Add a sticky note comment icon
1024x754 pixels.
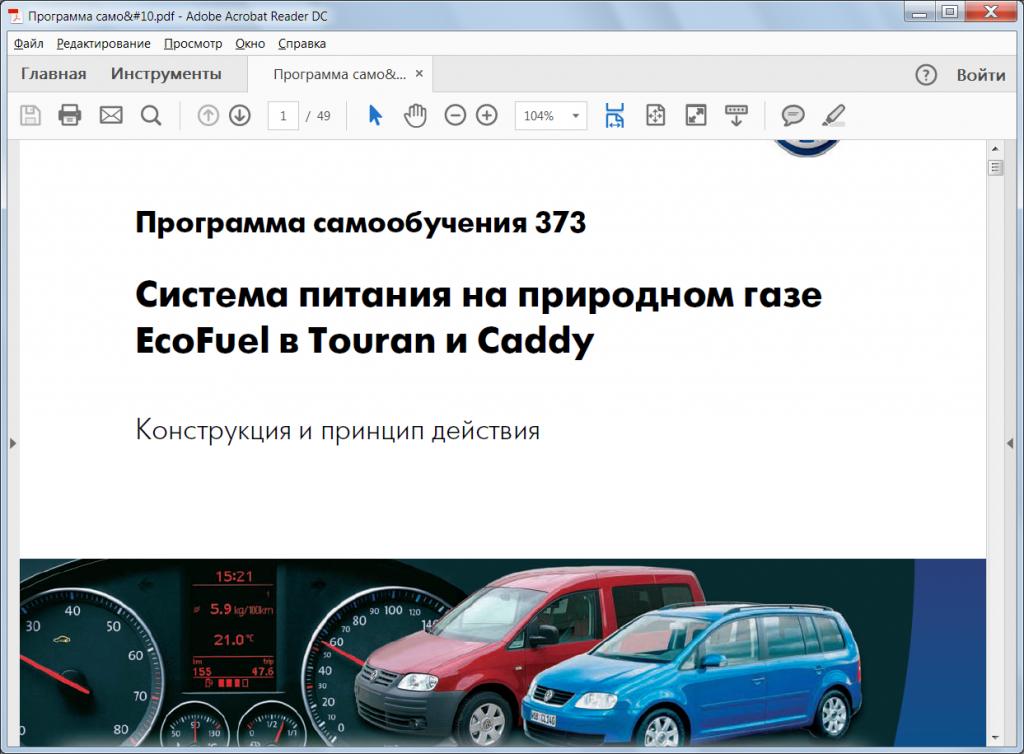point(793,116)
